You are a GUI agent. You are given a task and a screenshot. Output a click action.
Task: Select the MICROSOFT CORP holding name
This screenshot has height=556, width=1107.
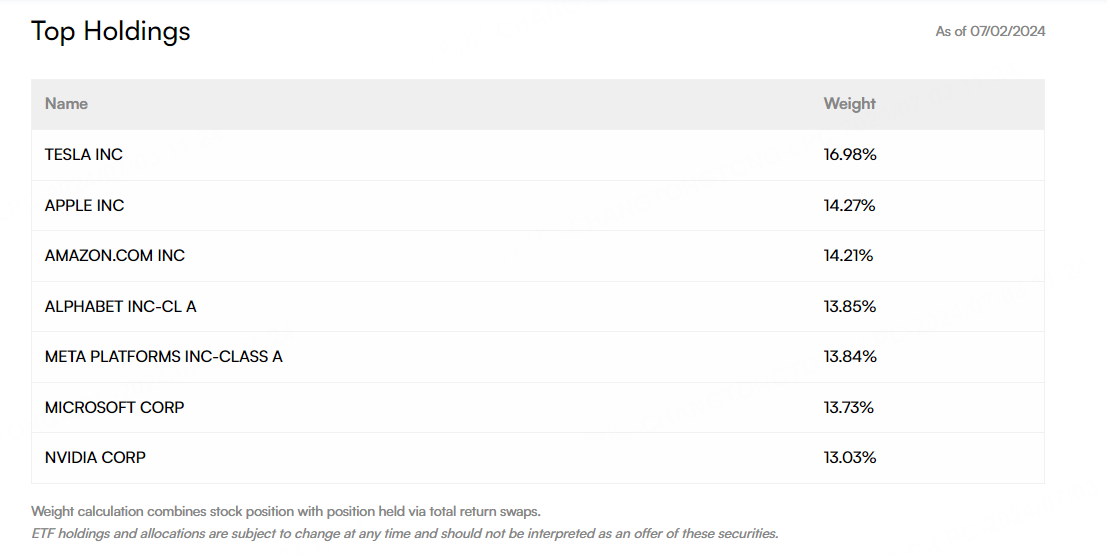pyautogui.click(x=115, y=408)
